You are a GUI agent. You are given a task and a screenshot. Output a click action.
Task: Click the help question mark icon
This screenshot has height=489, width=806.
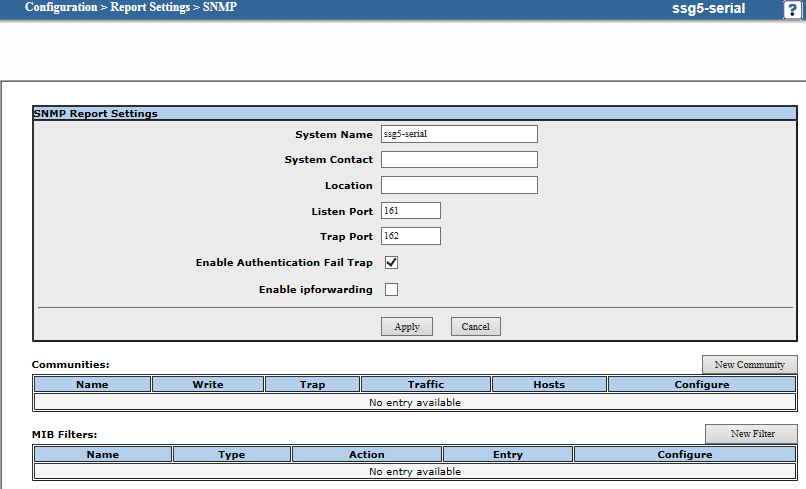[x=792, y=9]
